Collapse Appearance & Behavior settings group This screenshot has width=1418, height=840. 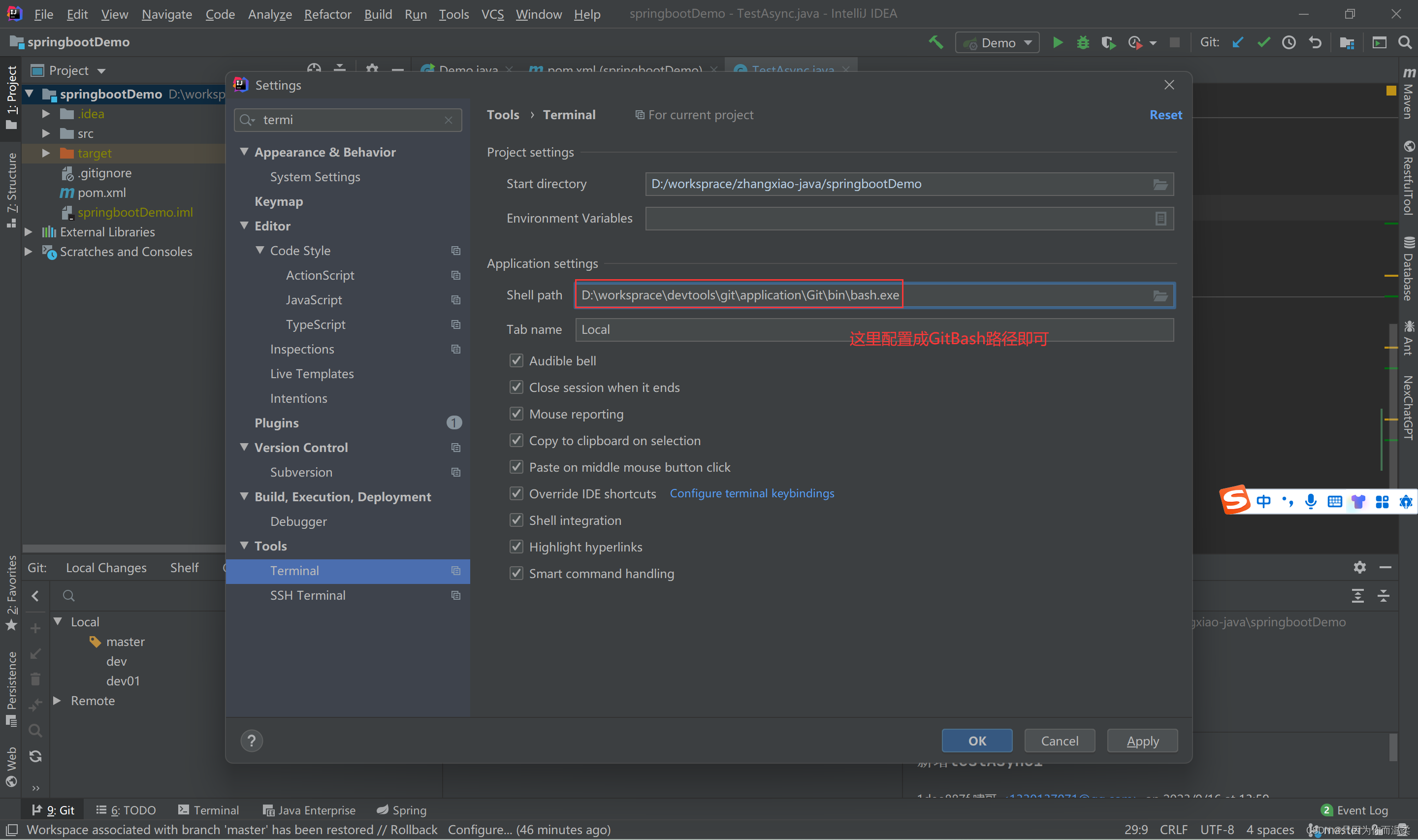244,152
